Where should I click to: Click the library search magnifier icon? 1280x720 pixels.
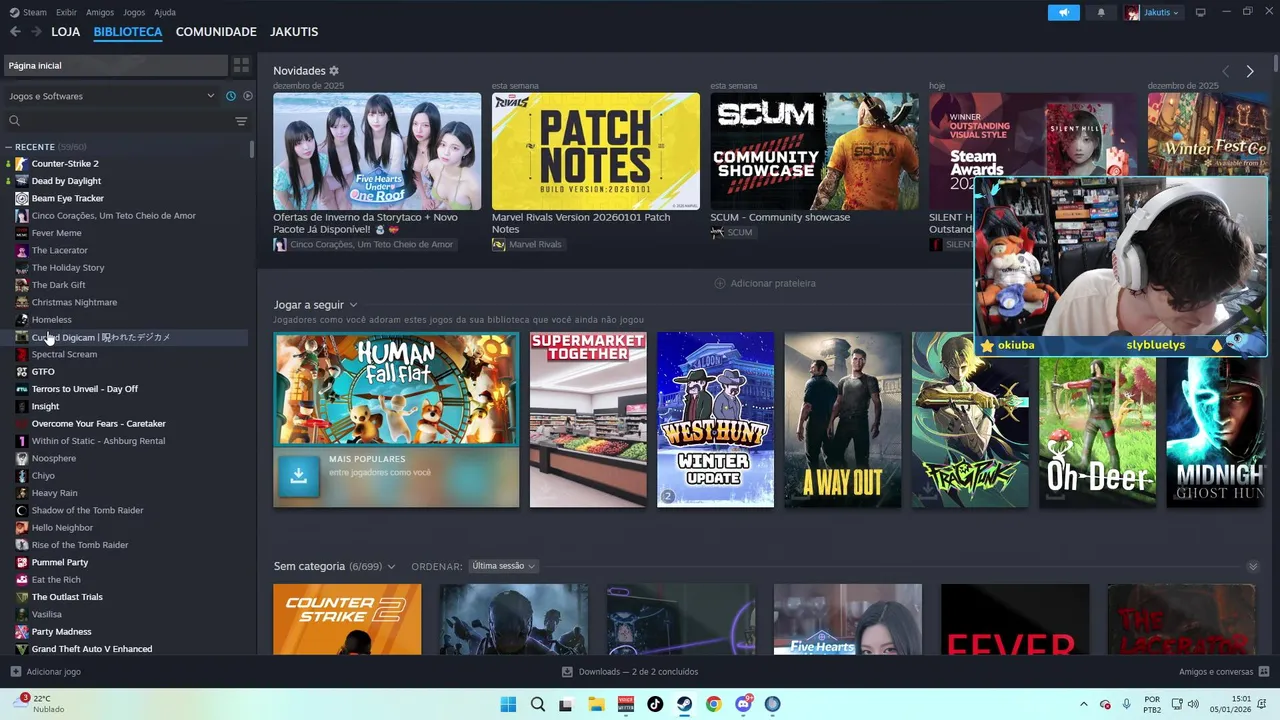(14, 121)
